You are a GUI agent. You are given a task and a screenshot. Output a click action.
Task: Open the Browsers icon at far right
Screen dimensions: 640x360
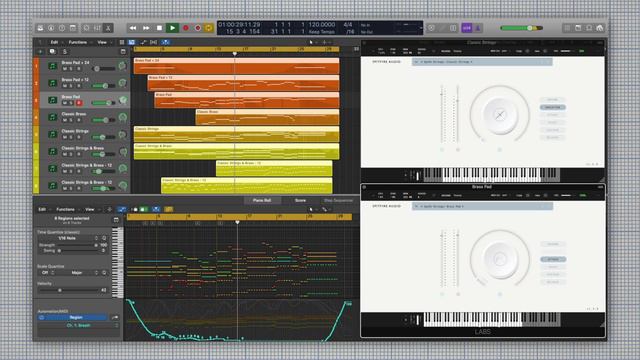point(600,28)
